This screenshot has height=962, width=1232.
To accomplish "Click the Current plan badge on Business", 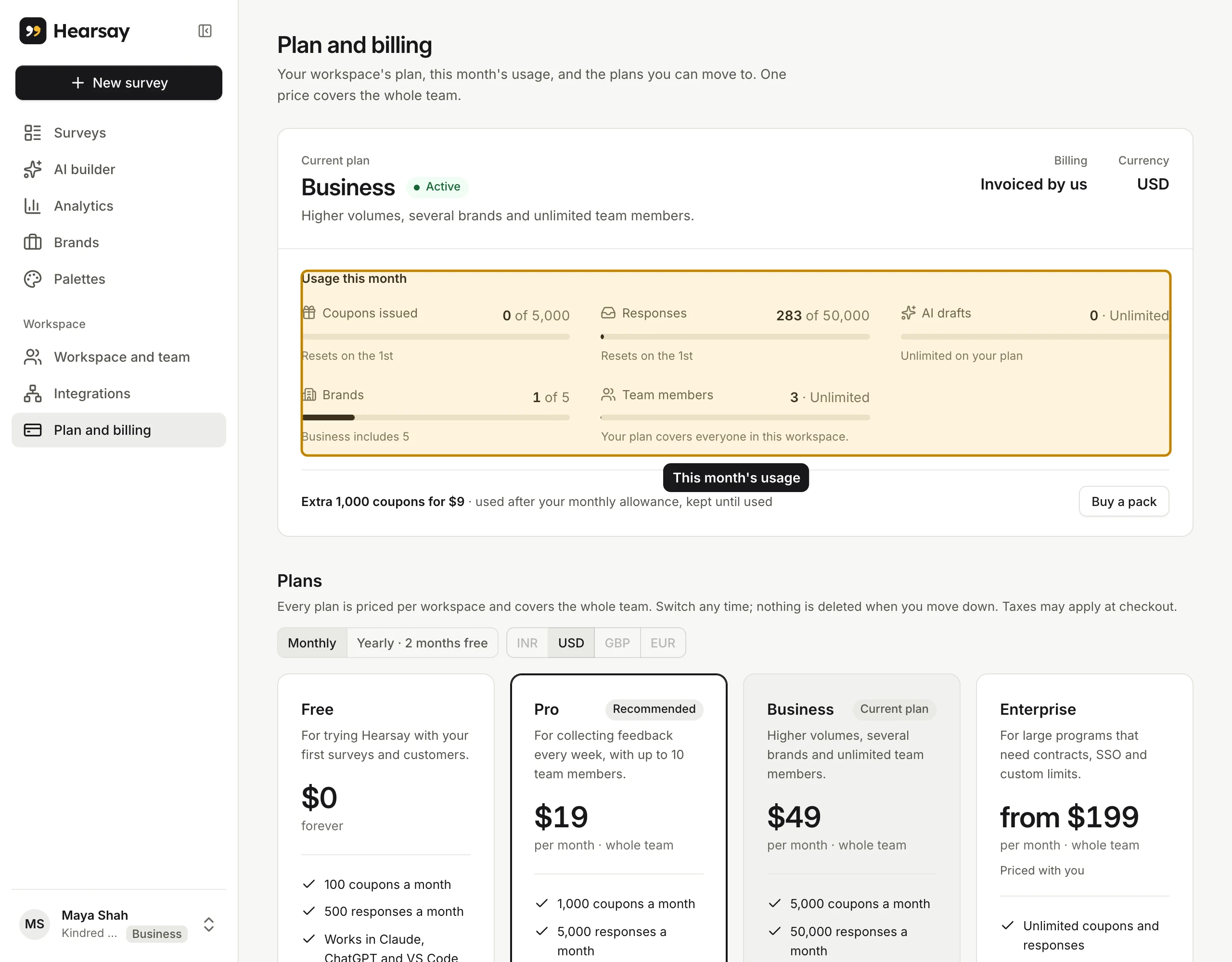I will pos(894,709).
